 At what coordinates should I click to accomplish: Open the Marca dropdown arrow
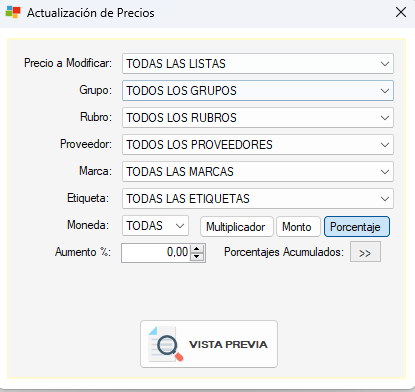point(385,172)
